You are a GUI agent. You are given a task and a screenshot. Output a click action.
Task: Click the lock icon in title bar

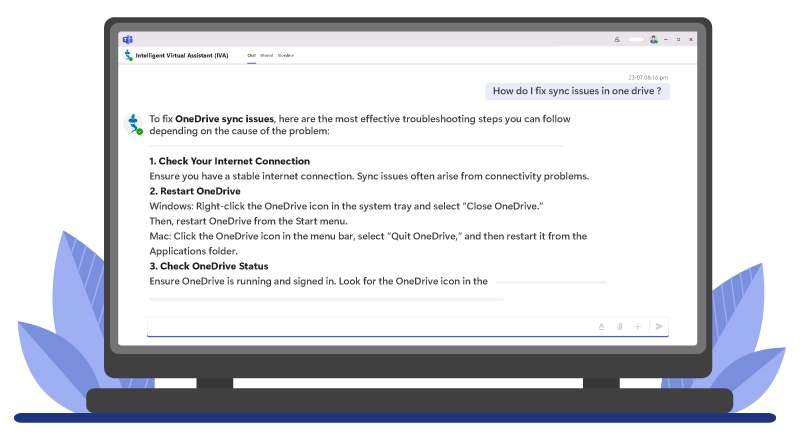point(617,39)
